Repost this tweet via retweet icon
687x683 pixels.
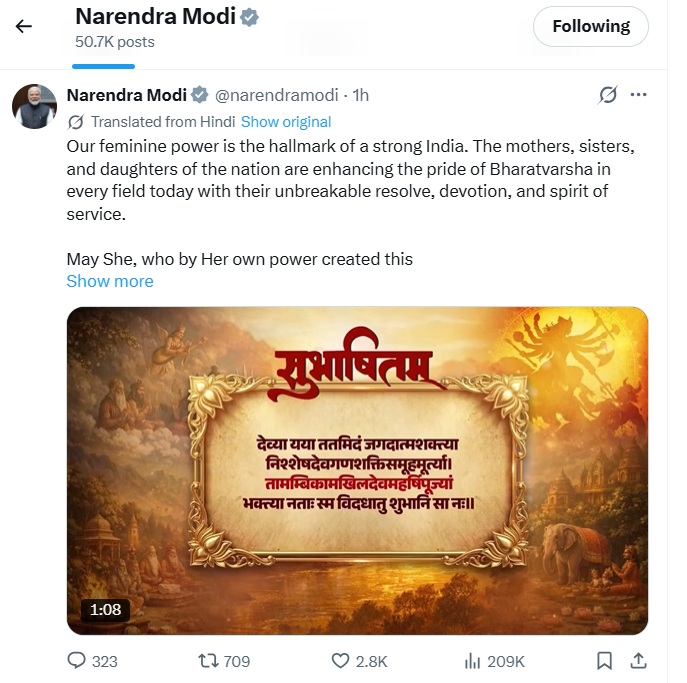[x=208, y=661]
